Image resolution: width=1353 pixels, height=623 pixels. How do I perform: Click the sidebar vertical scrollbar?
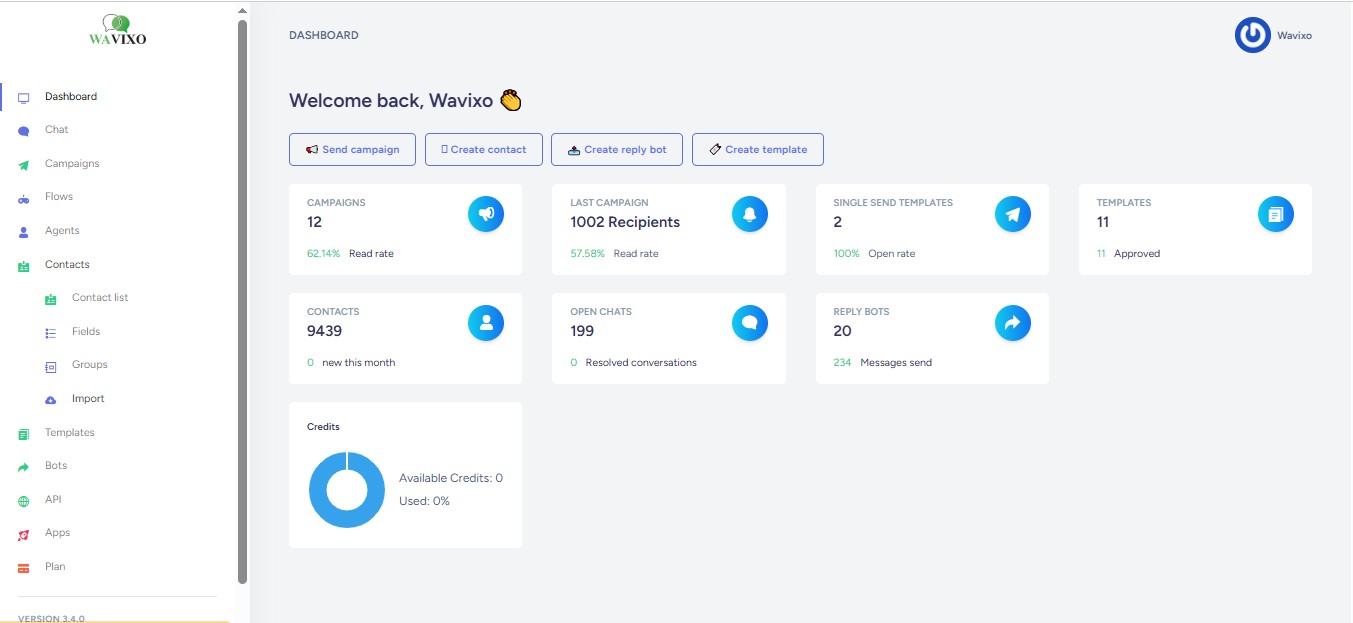(242, 300)
